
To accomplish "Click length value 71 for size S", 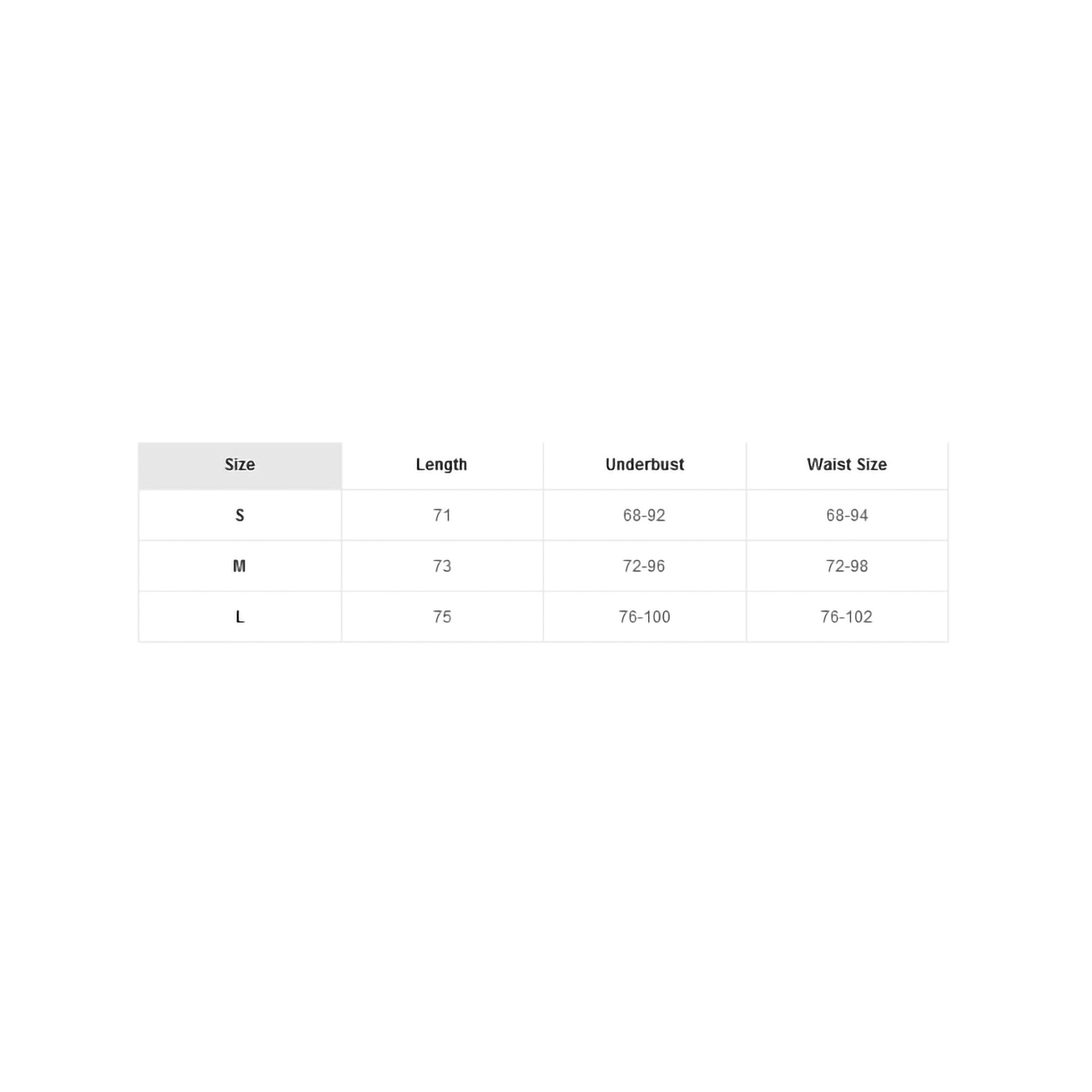I will [x=442, y=515].
